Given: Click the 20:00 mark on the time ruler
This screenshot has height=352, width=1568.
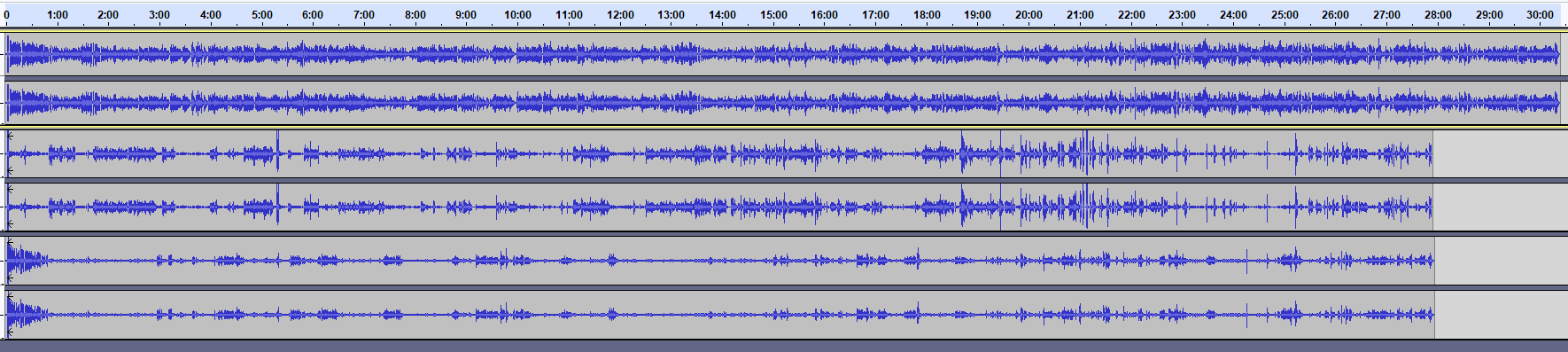Looking at the screenshot, I should (x=1029, y=15).
